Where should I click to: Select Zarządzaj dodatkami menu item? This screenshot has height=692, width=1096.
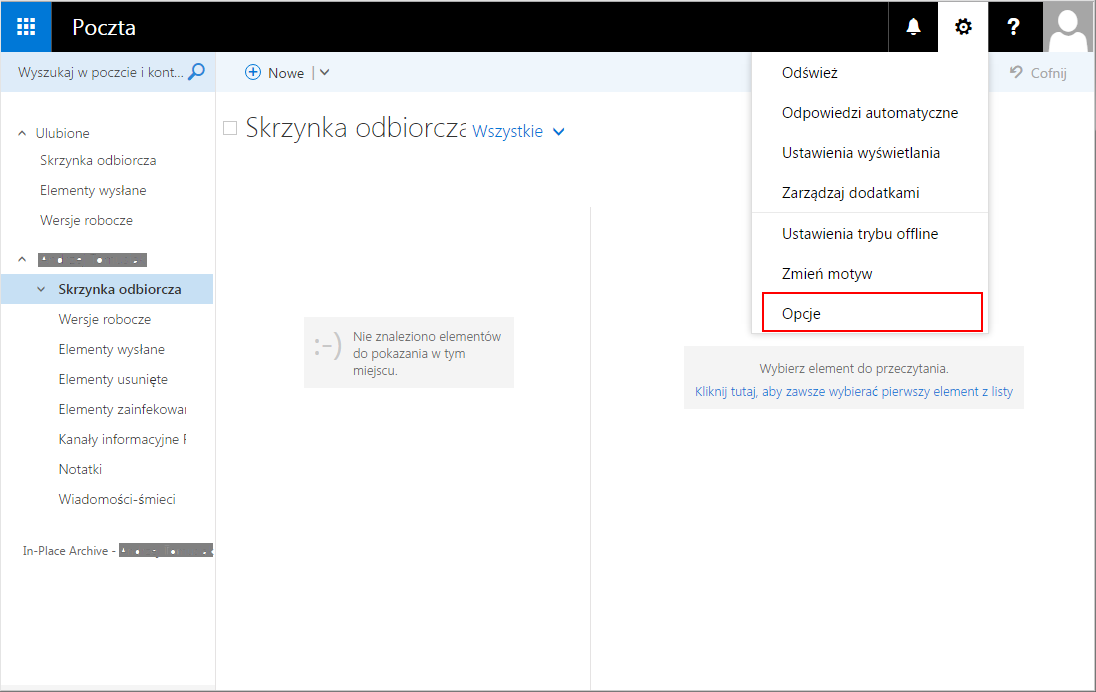coord(870,192)
